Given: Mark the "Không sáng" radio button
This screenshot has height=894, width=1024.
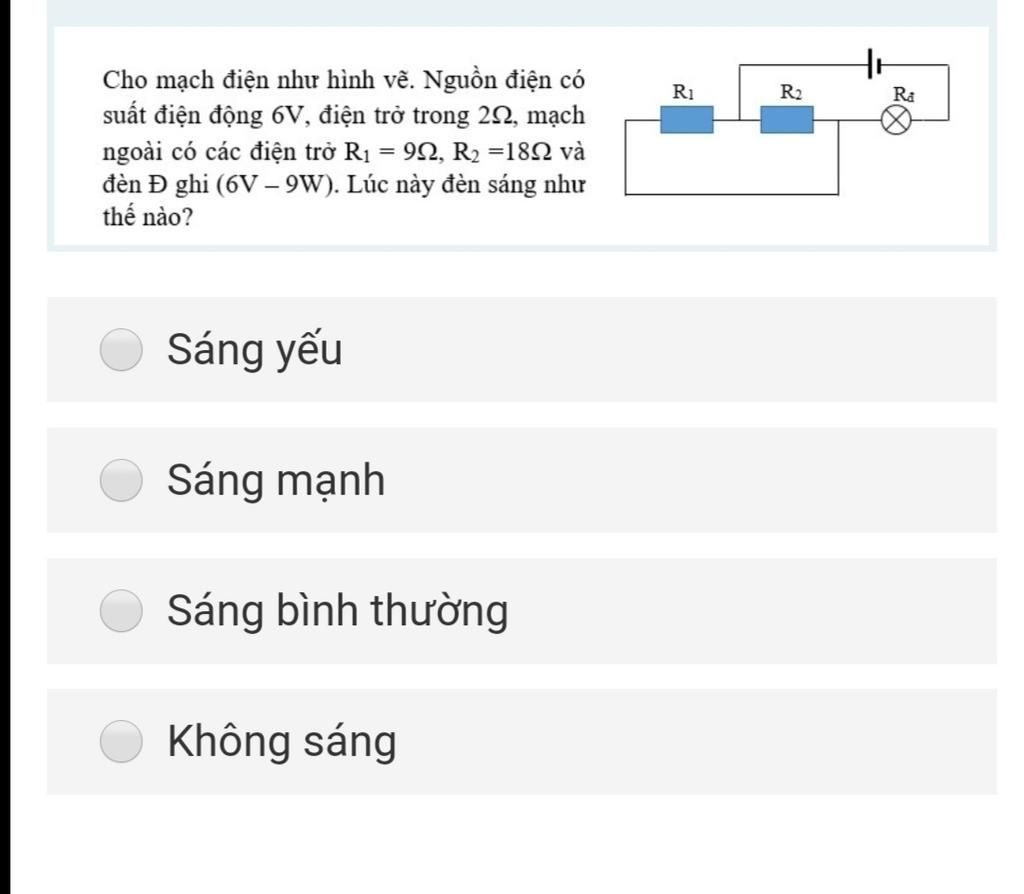Looking at the screenshot, I should (122, 742).
